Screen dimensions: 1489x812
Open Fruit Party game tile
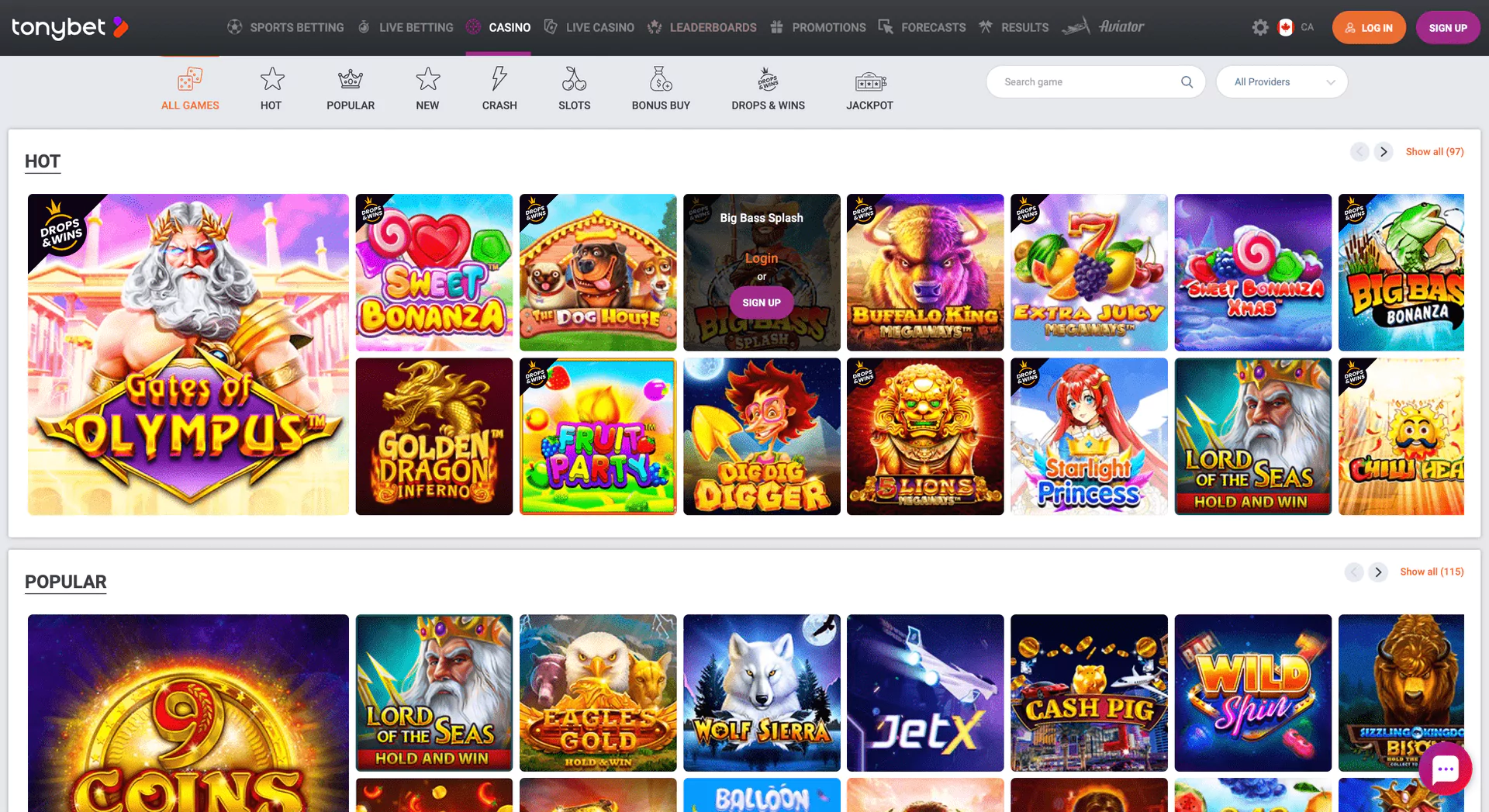point(598,437)
